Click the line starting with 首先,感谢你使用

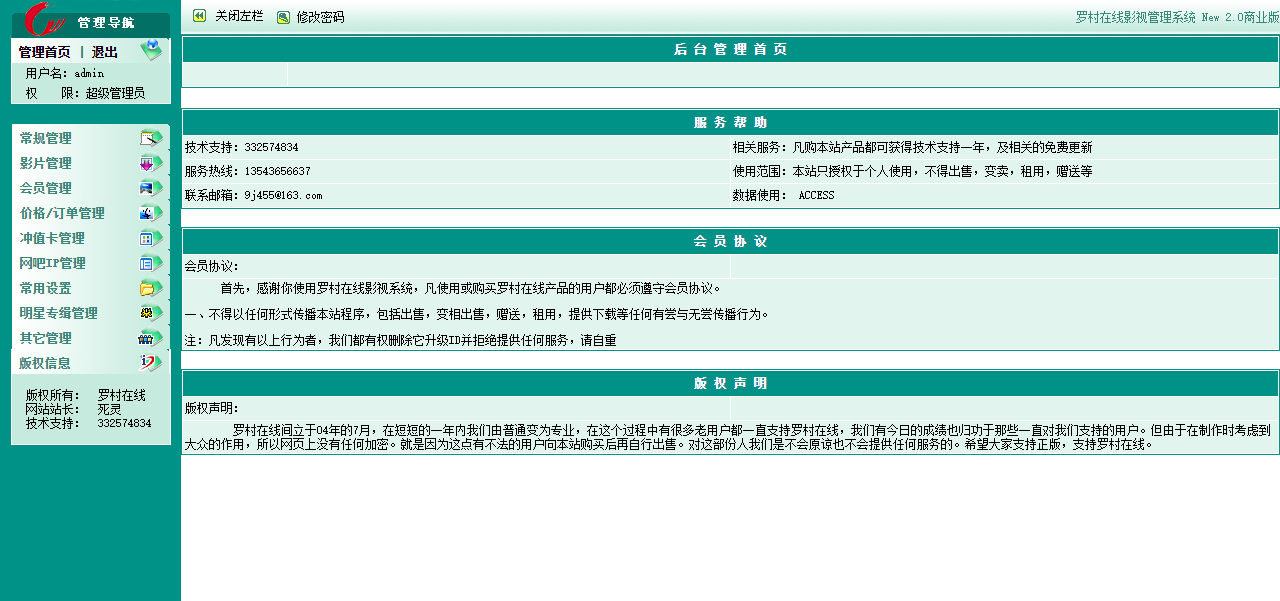pyautogui.click(x=471, y=288)
